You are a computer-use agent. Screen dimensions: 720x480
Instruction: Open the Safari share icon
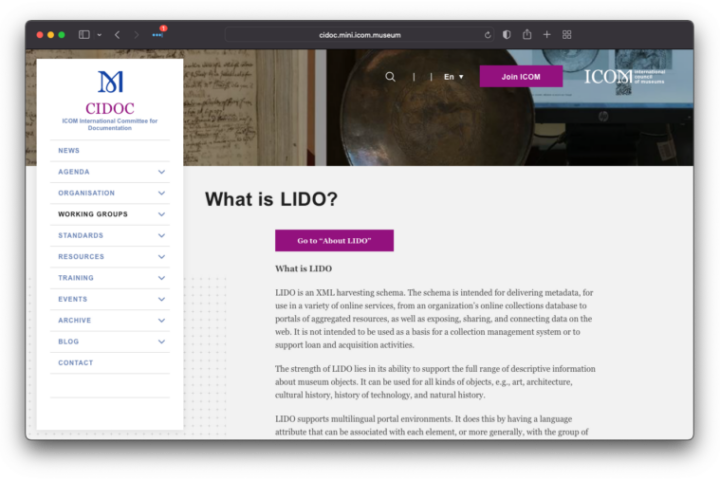pyautogui.click(x=527, y=35)
